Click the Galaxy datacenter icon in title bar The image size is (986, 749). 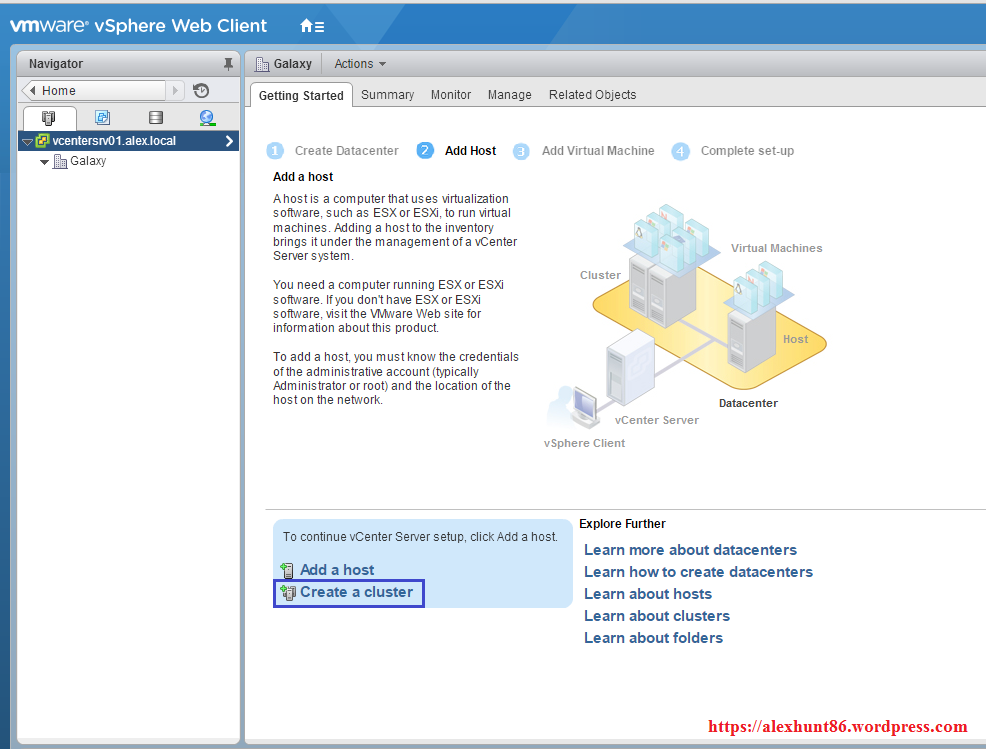tap(263, 64)
